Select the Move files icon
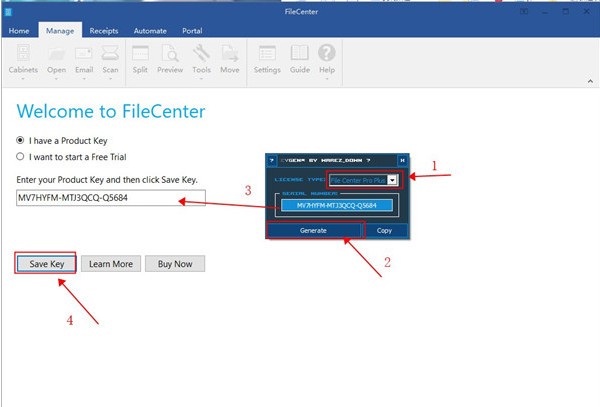 pyautogui.click(x=230, y=53)
